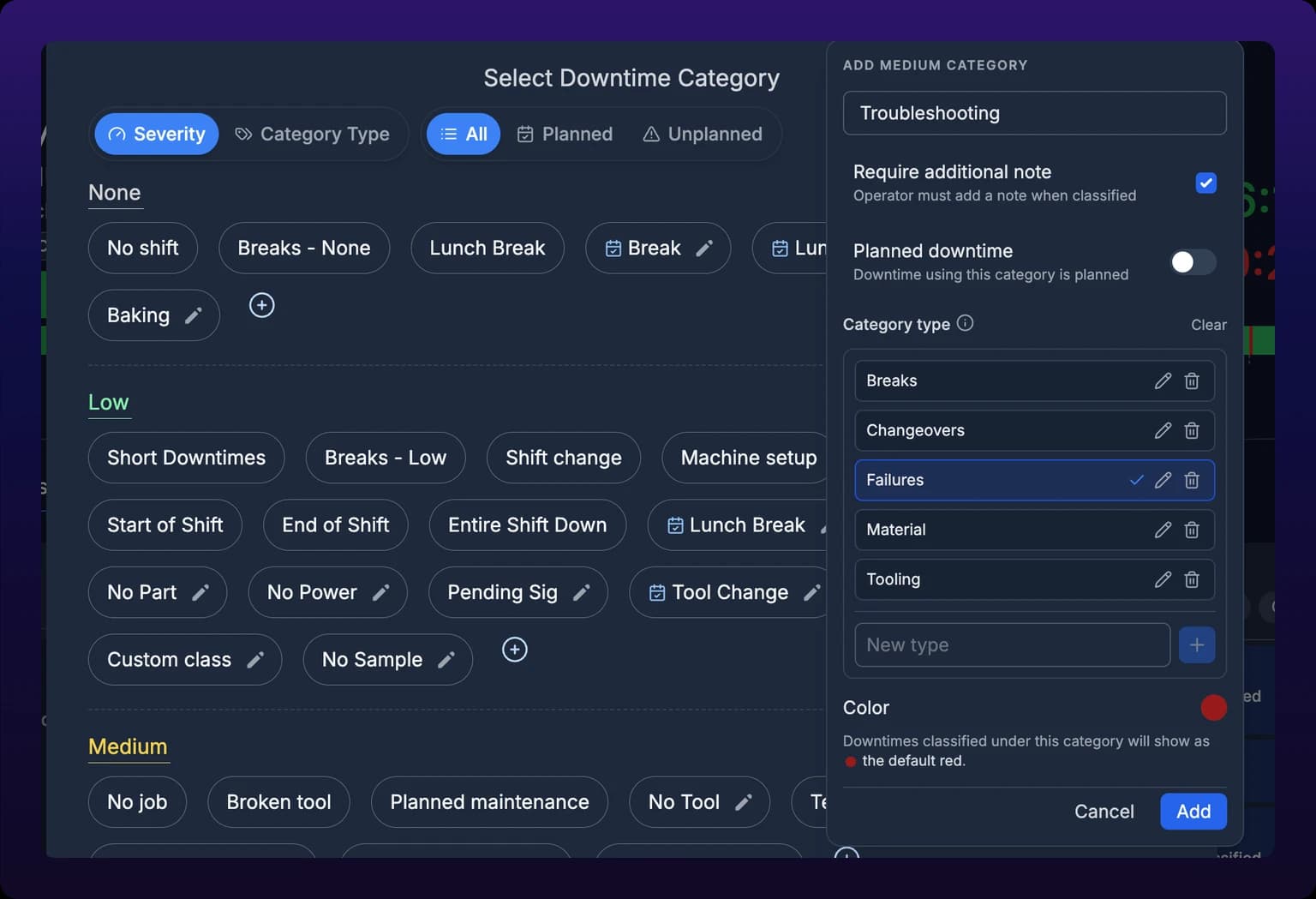Click the Add button
Image resolution: width=1316 pixels, height=899 pixels.
1193,812
